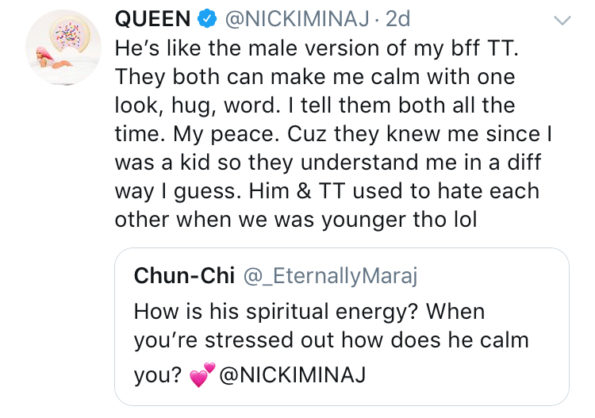Open the @NICKIMINAJ handle in tweet header
The width and height of the screenshot is (595, 418).
click(x=297, y=19)
